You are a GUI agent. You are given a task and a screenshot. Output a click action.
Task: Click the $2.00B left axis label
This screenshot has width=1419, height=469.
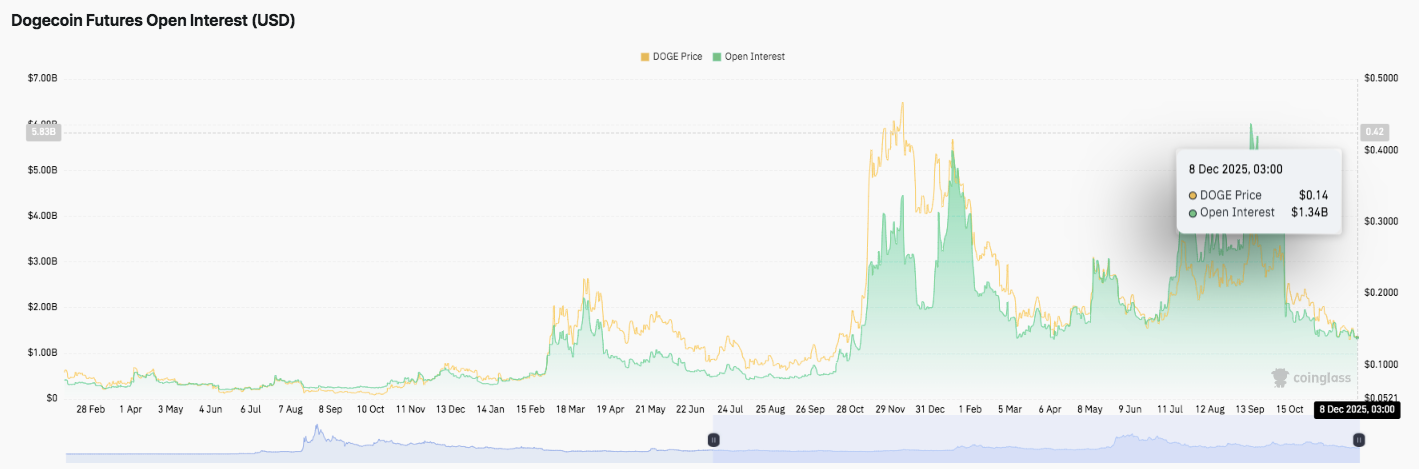click(42, 307)
